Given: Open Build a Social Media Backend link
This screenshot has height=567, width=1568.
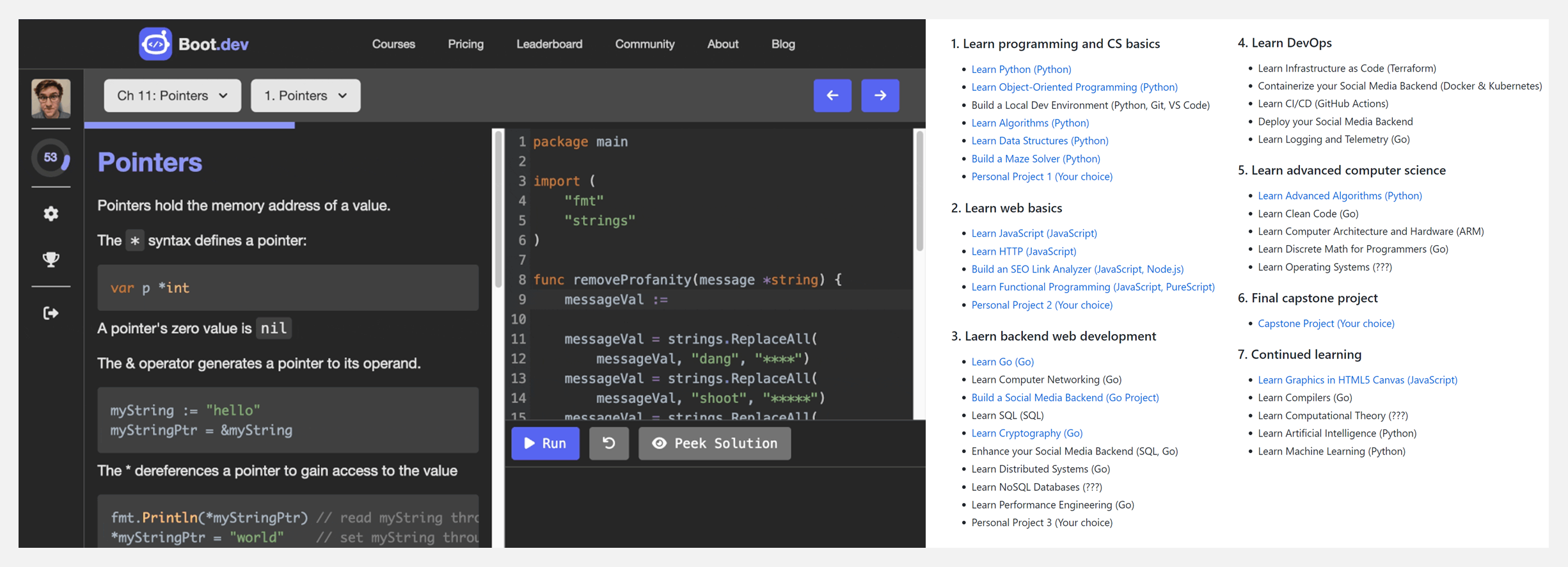Looking at the screenshot, I should tap(1065, 397).
